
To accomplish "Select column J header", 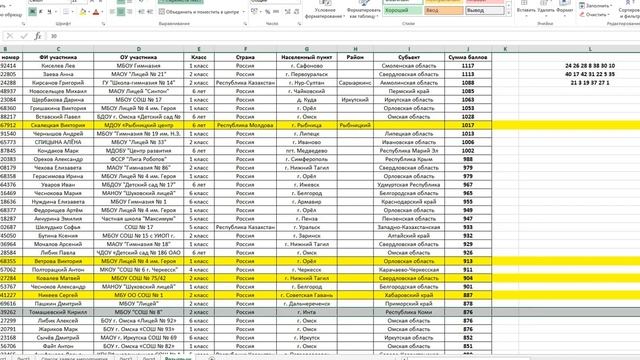I will tap(468, 49).
